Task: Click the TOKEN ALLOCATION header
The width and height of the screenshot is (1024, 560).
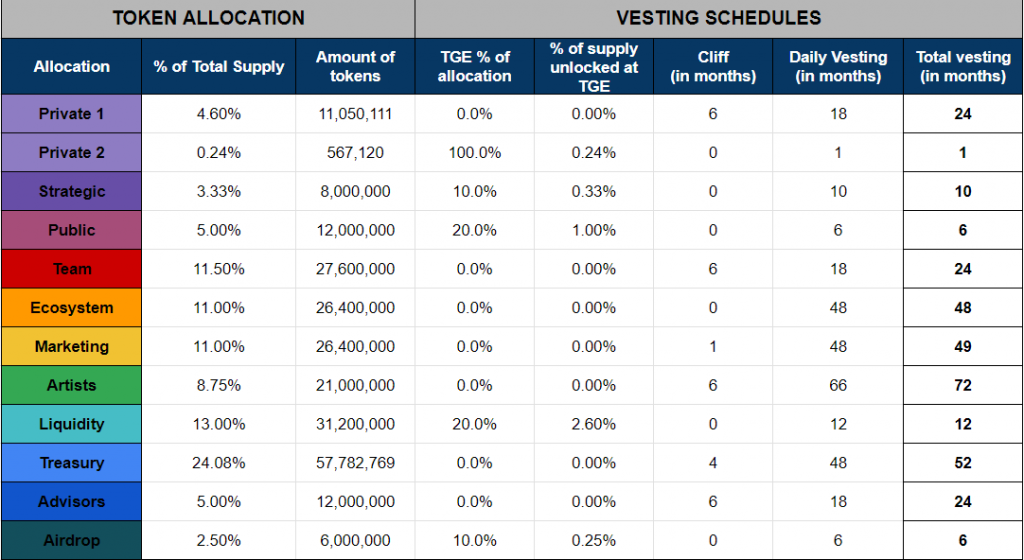Action: coord(208,19)
